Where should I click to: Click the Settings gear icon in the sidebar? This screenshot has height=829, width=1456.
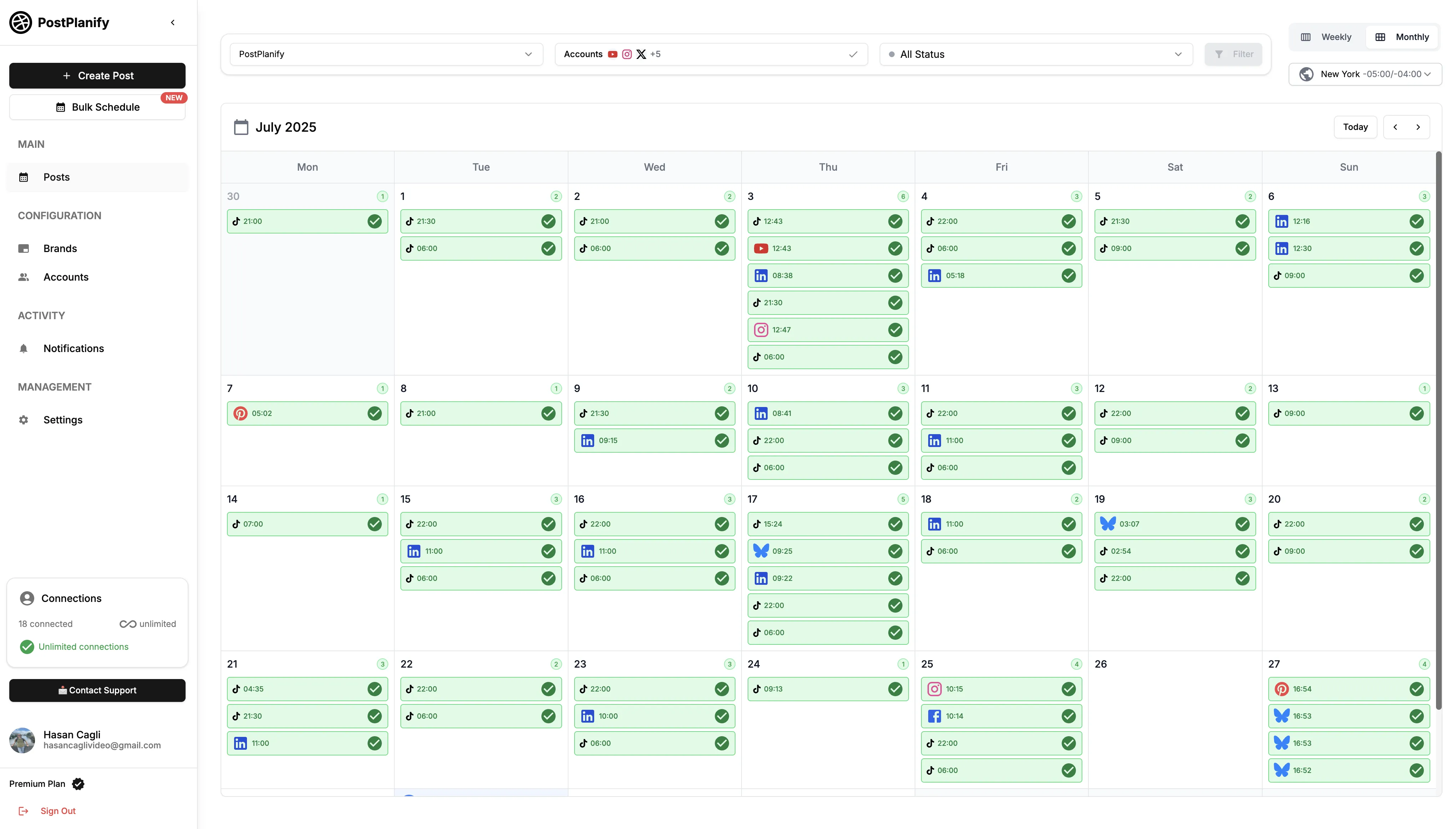(23, 419)
